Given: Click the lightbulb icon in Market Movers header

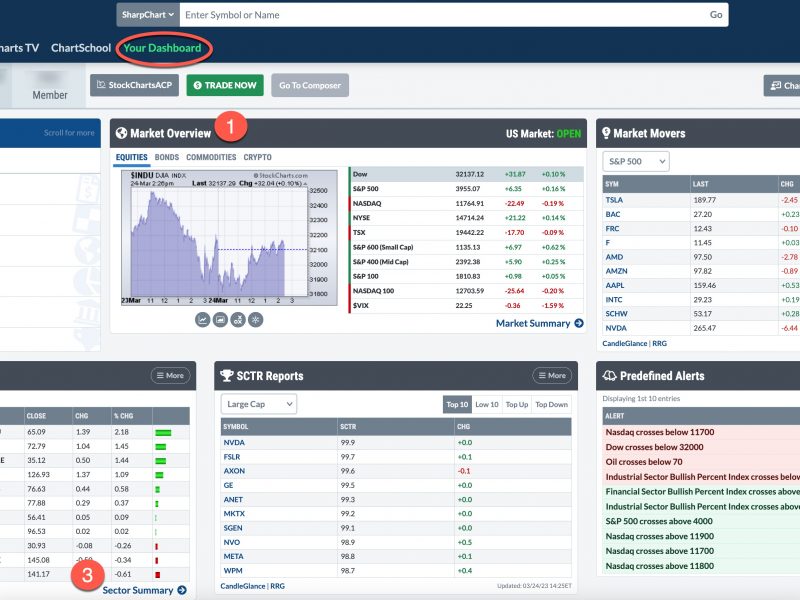Looking at the screenshot, I should point(606,133).
